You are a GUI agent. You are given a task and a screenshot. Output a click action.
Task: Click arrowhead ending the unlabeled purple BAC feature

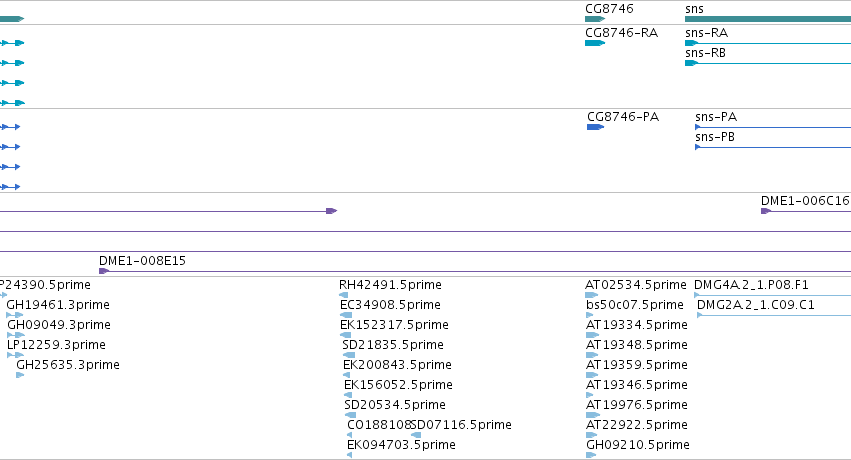click(x=332, y=211)
